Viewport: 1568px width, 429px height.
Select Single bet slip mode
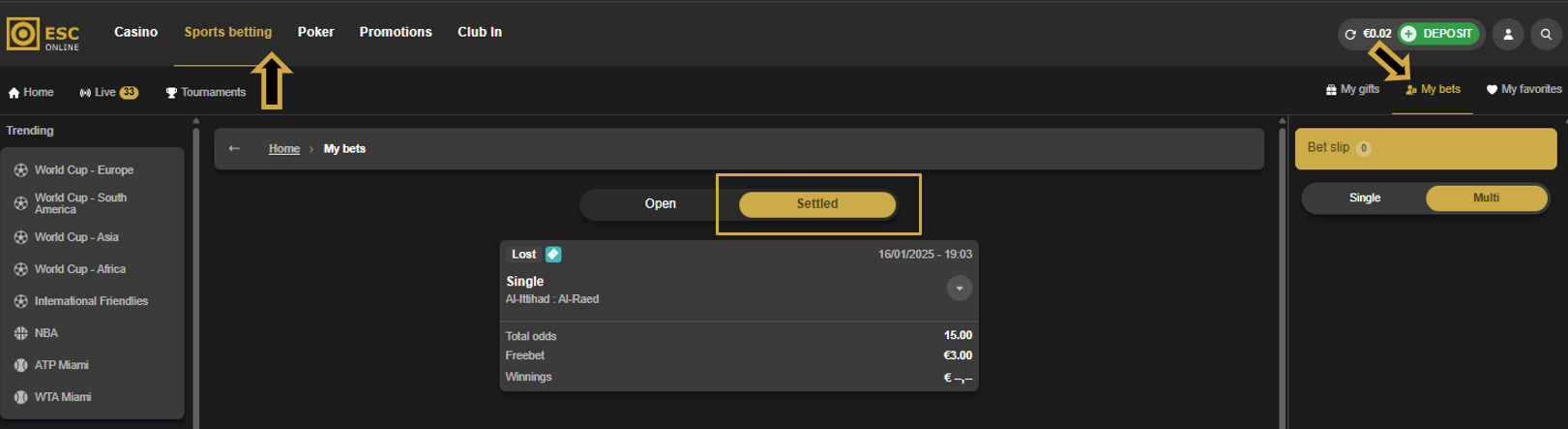1365,198
